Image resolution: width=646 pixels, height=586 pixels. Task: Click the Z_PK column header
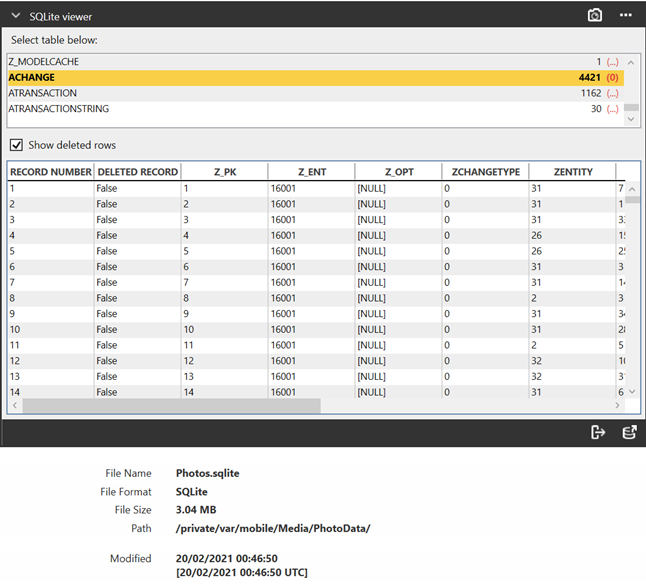click(224, 172)
